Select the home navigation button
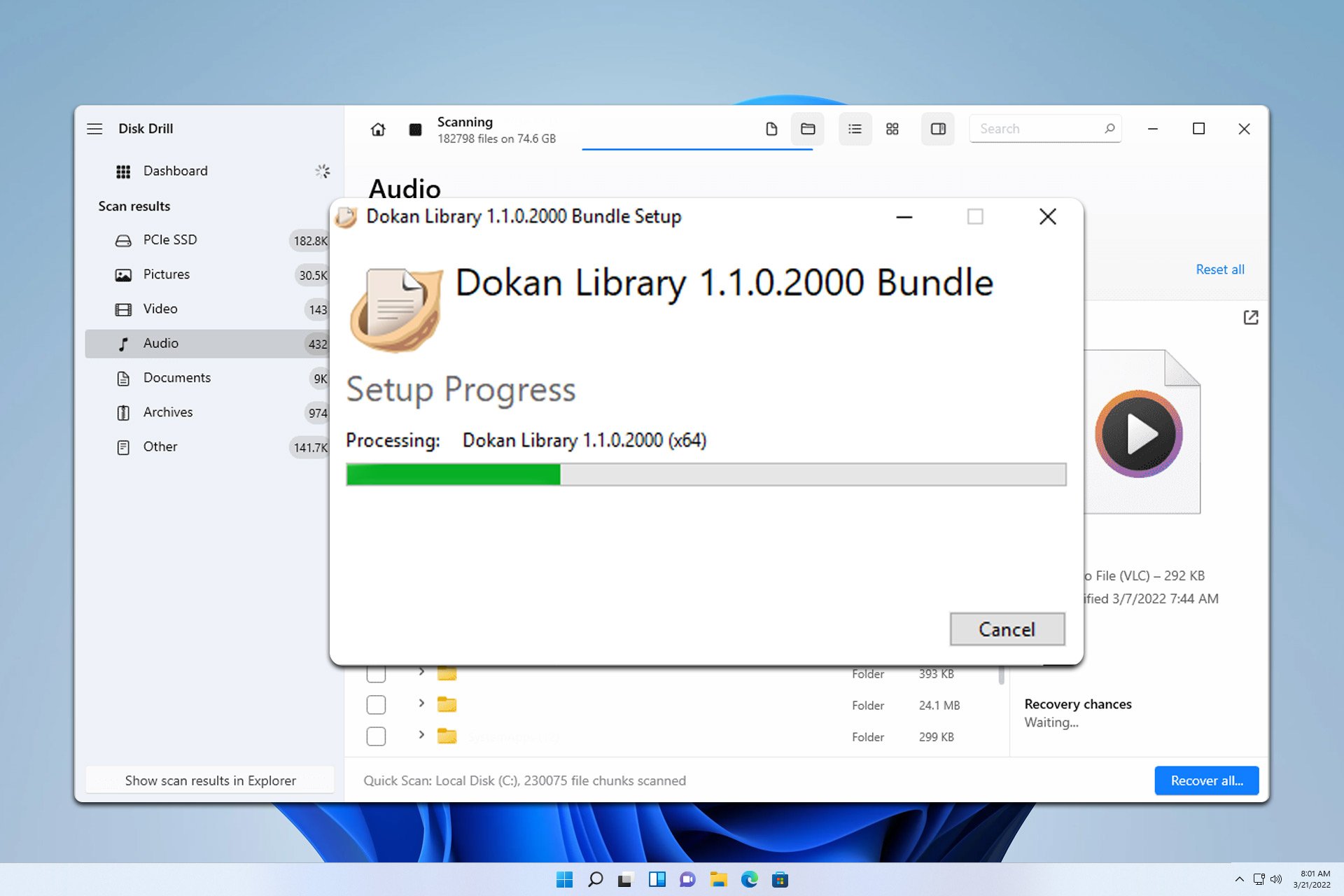 (378, 128)
